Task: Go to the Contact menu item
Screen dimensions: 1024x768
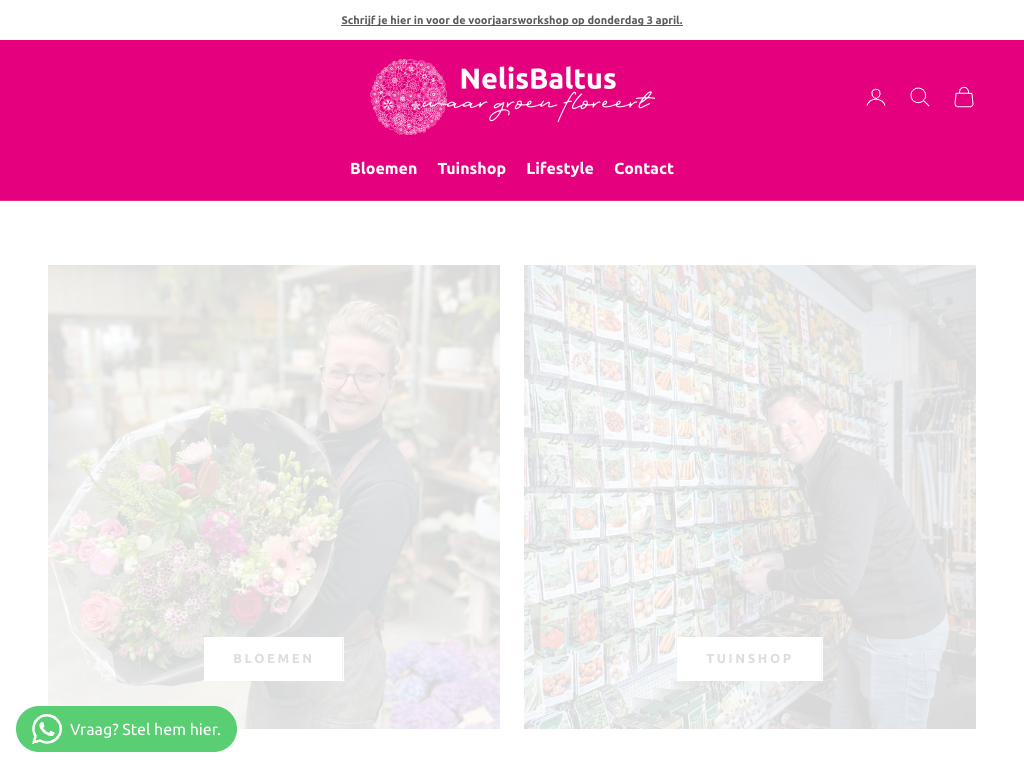Action: pos(643,168)
